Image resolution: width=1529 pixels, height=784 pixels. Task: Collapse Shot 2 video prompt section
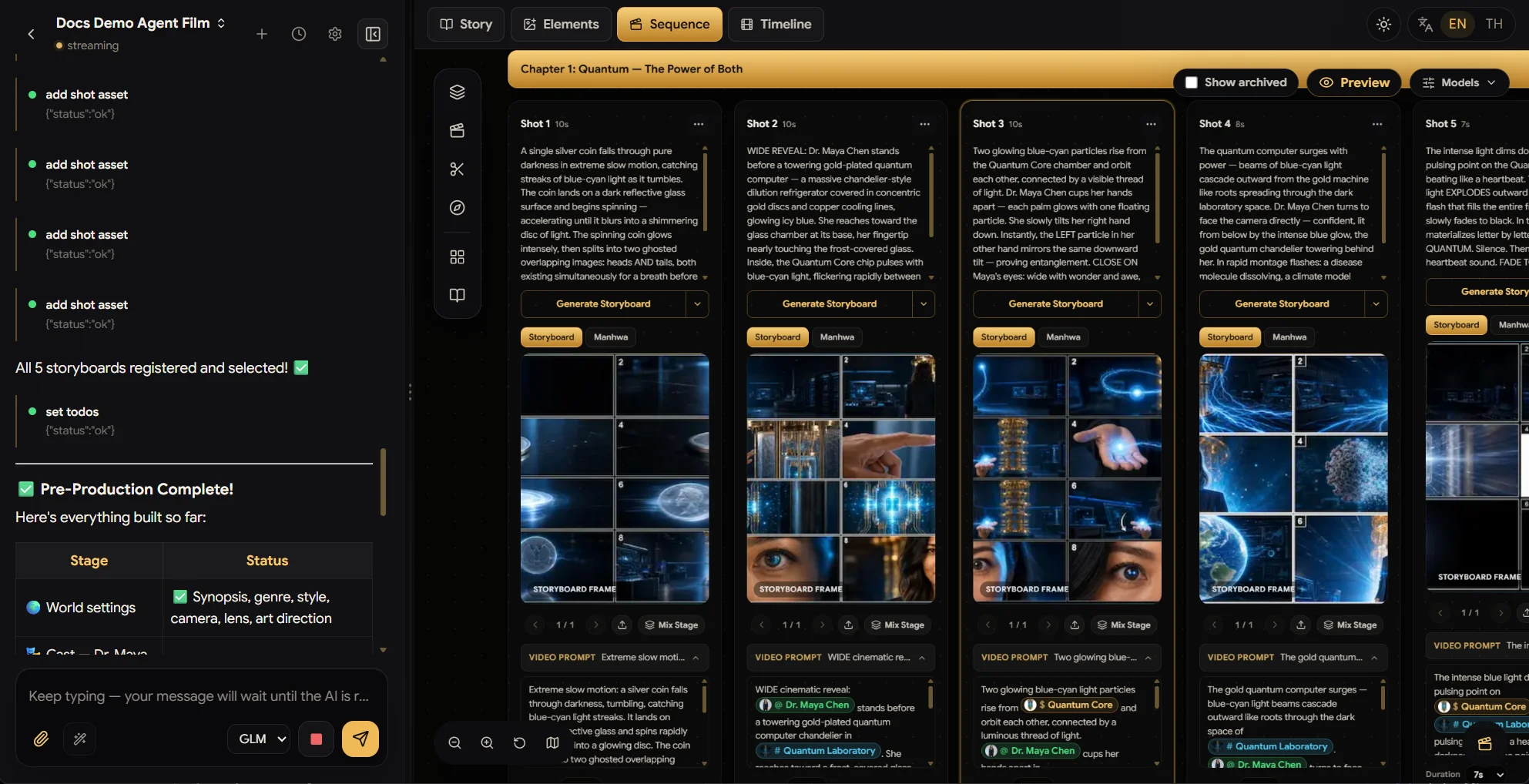click(x=922, y=658)
